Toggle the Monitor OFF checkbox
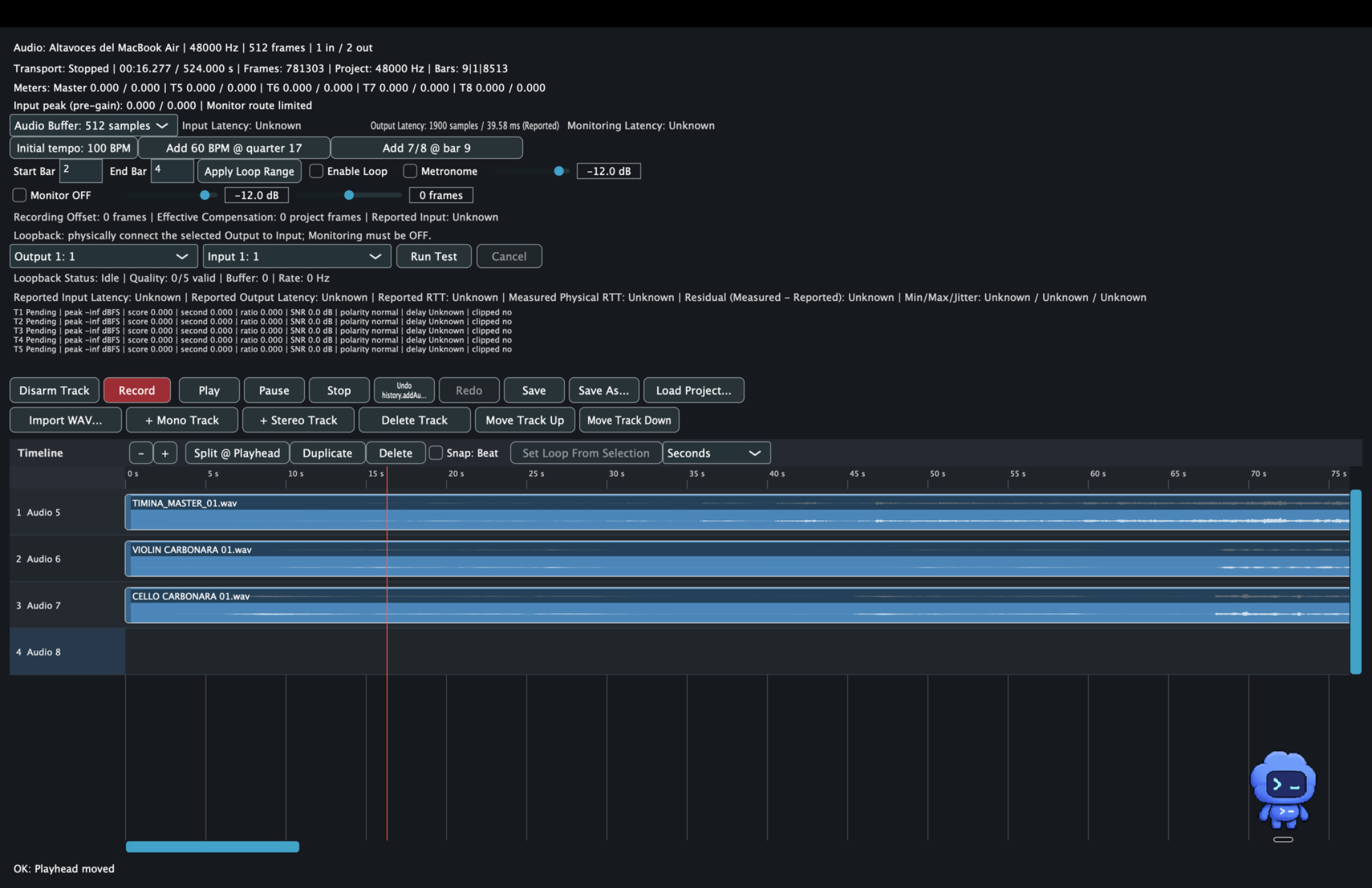The height and width of the screenshot is (888, 1372). [x=19, y=195]
